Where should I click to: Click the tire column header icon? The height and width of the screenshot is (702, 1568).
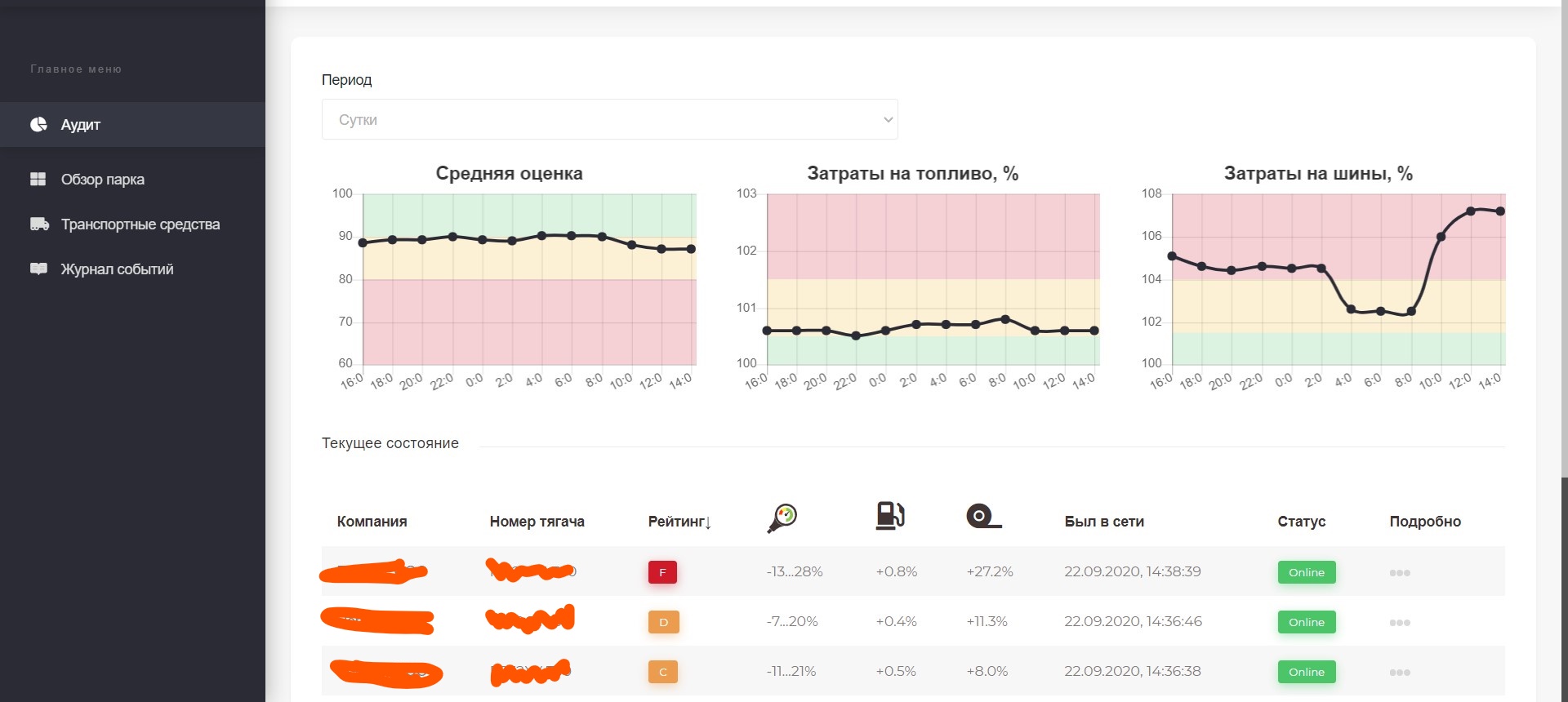(x=983, y=517)
